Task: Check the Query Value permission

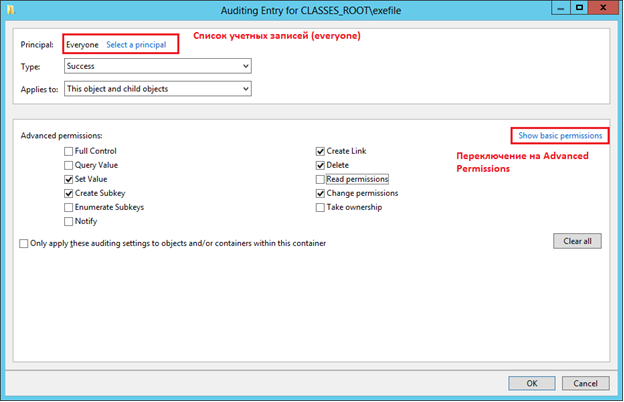Action: [68, 165]
